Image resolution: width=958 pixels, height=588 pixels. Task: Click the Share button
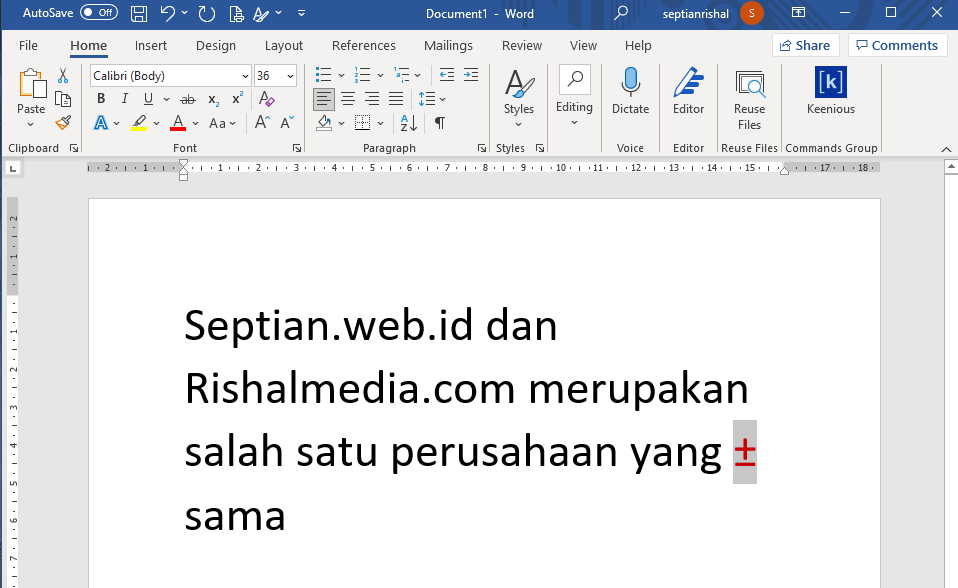coord(805,45)
